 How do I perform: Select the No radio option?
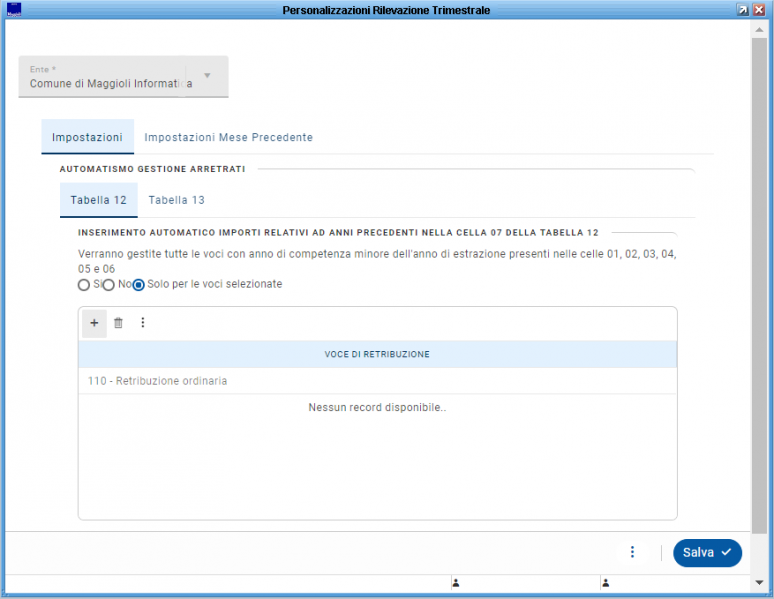point(109,285)
